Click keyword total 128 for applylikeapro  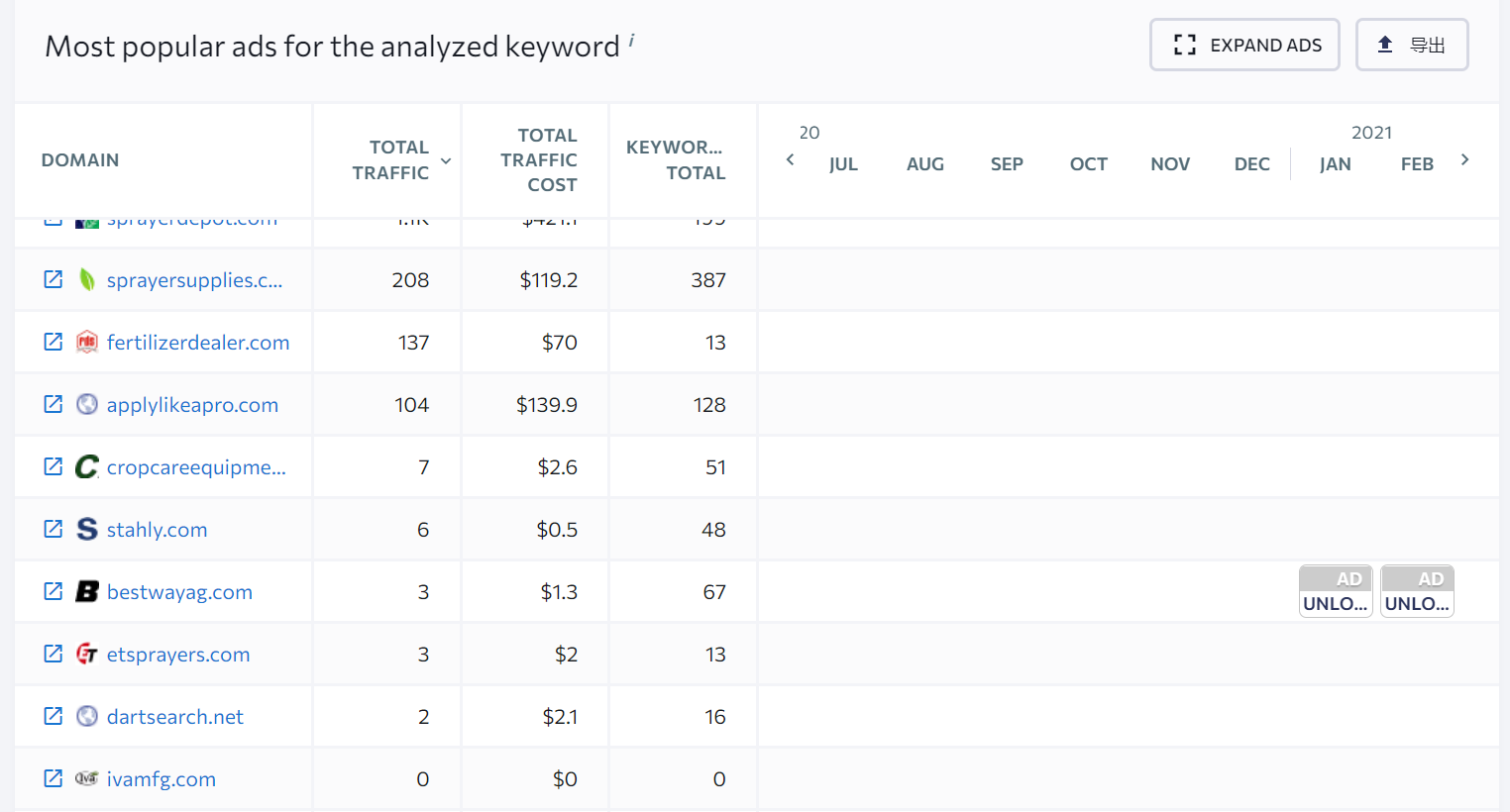709,405
